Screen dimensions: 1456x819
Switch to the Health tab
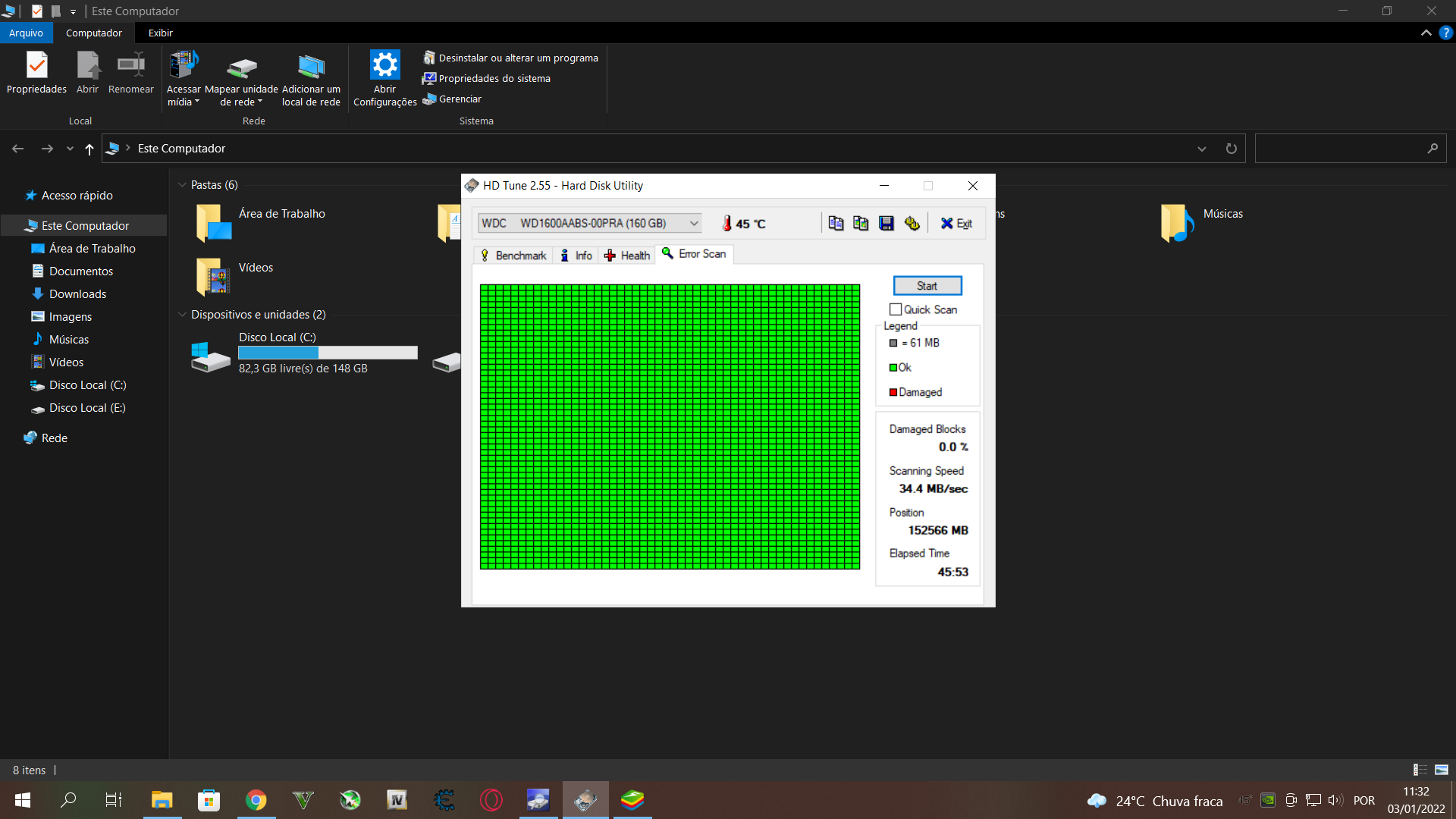pos(627,256)
